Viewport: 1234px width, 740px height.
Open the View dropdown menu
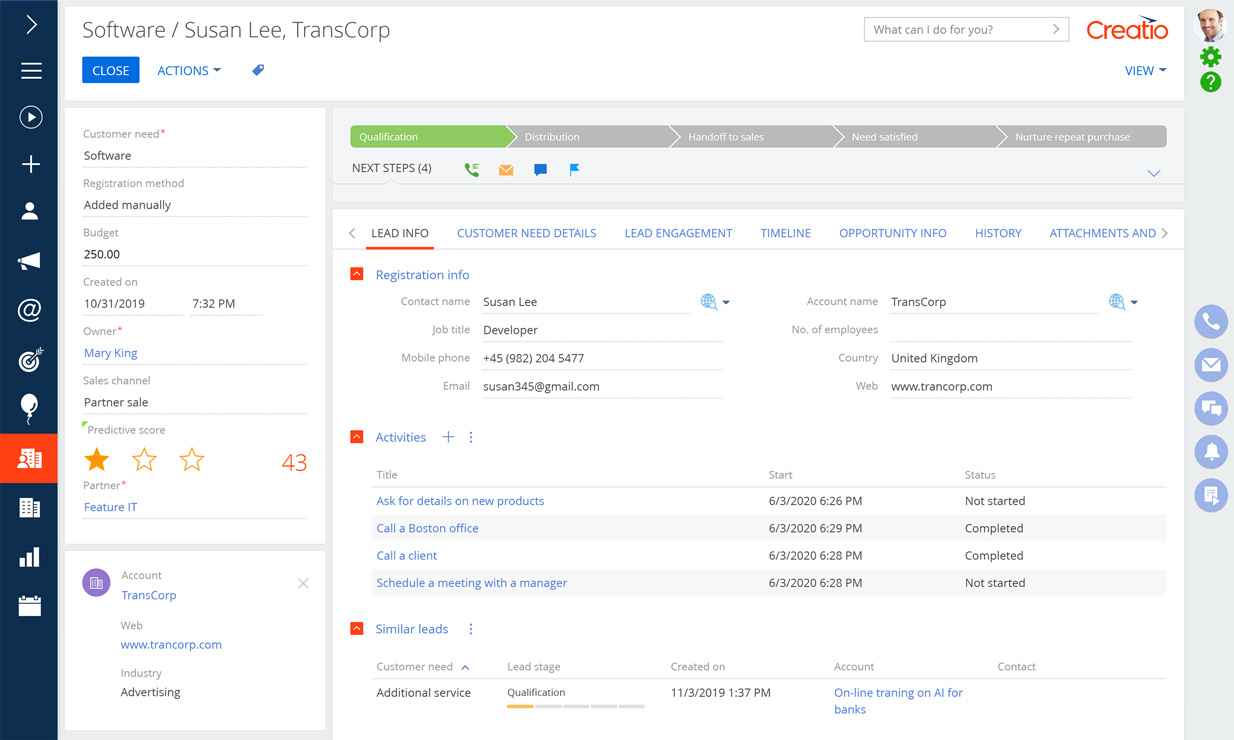(1145, 70)
